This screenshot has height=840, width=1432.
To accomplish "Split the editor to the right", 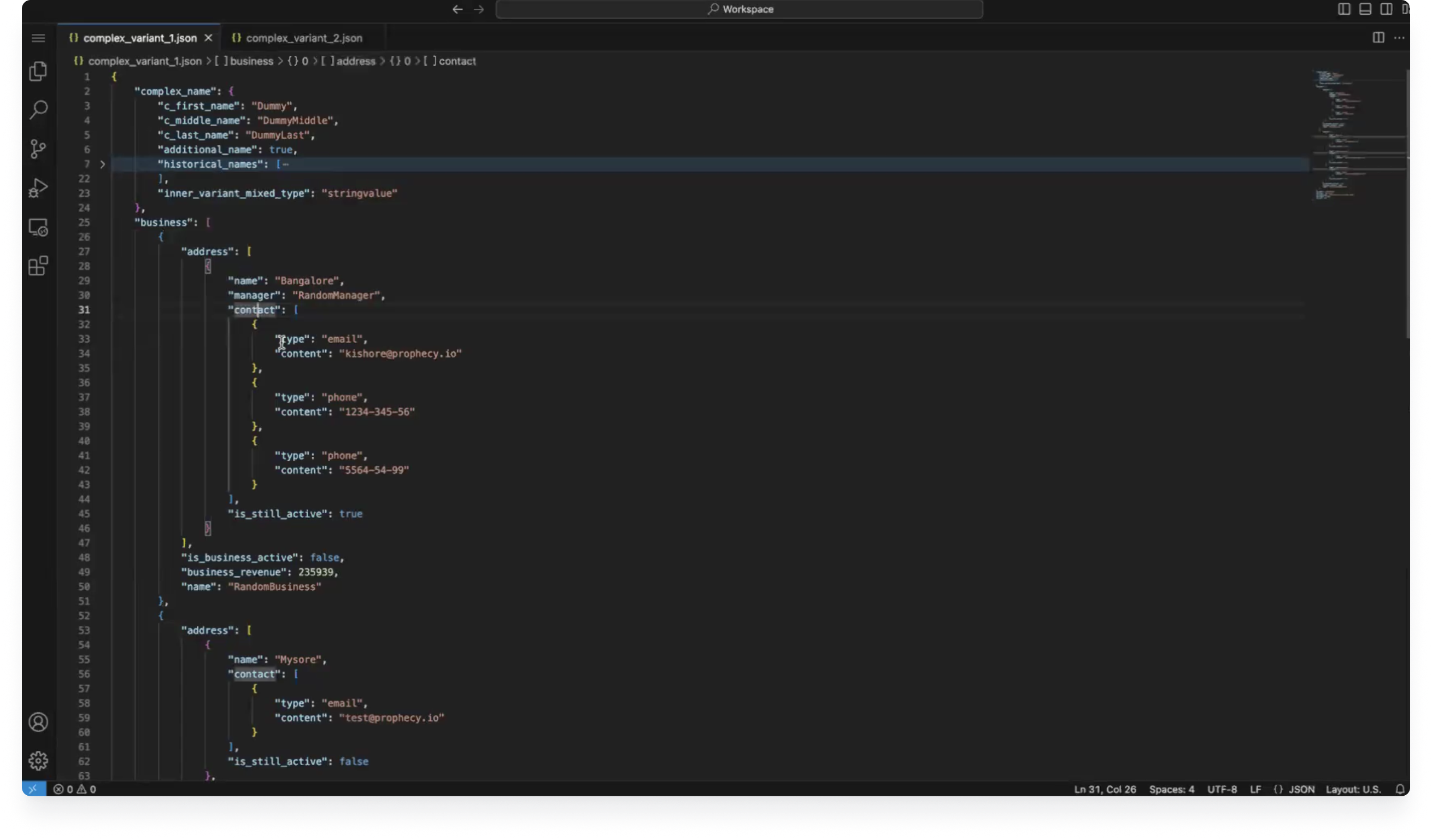I will (x=1378, y=38).
